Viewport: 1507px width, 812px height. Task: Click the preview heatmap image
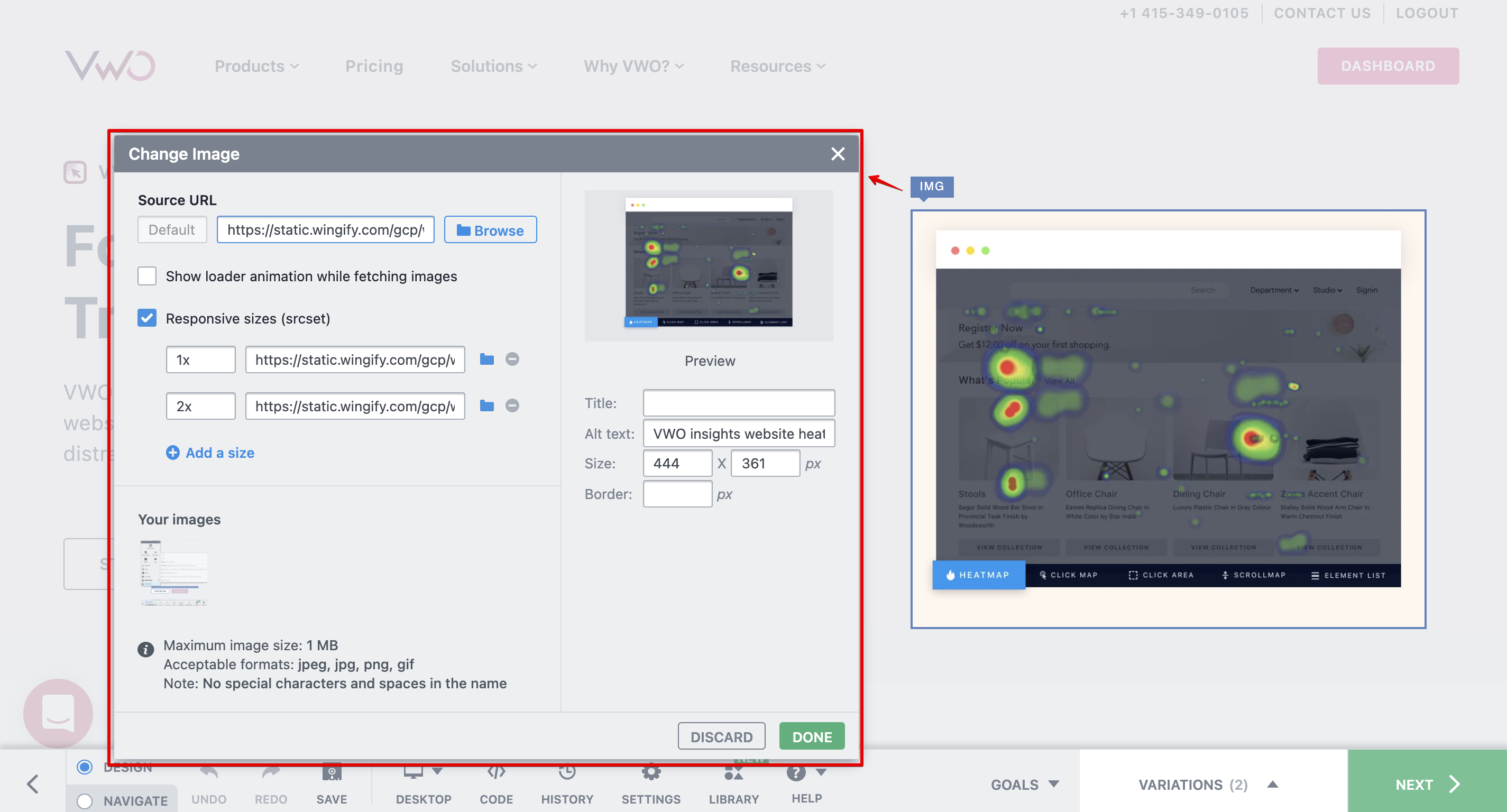click(x=709, y=265)
